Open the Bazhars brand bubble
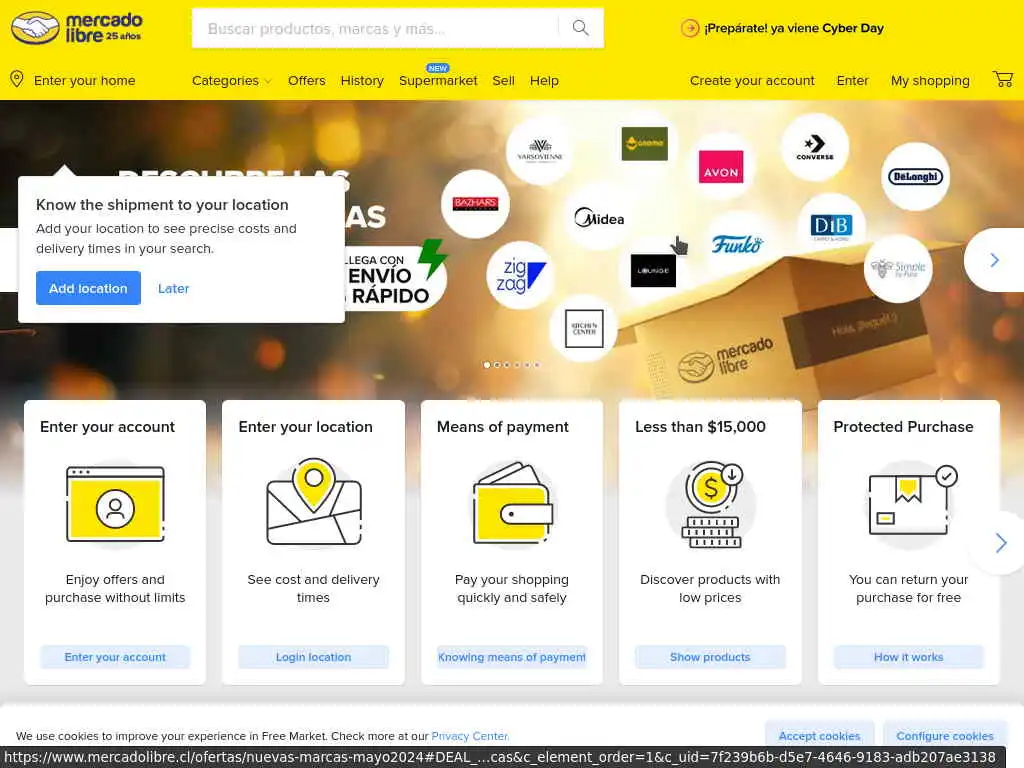This screenshot has width=1024, height=768. click(475, 204)
